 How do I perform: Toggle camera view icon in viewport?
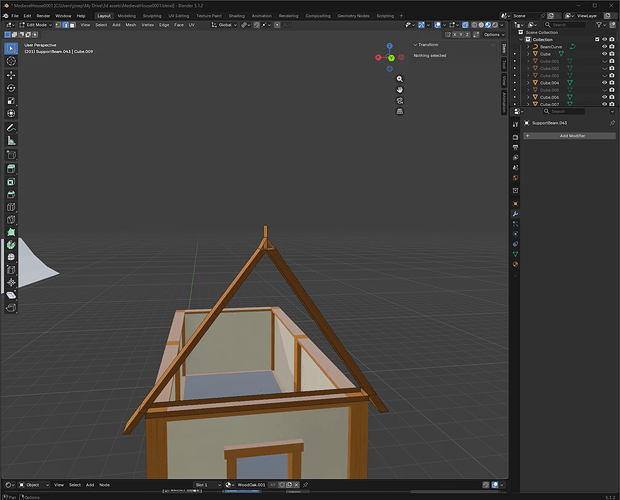click(400, 100)
